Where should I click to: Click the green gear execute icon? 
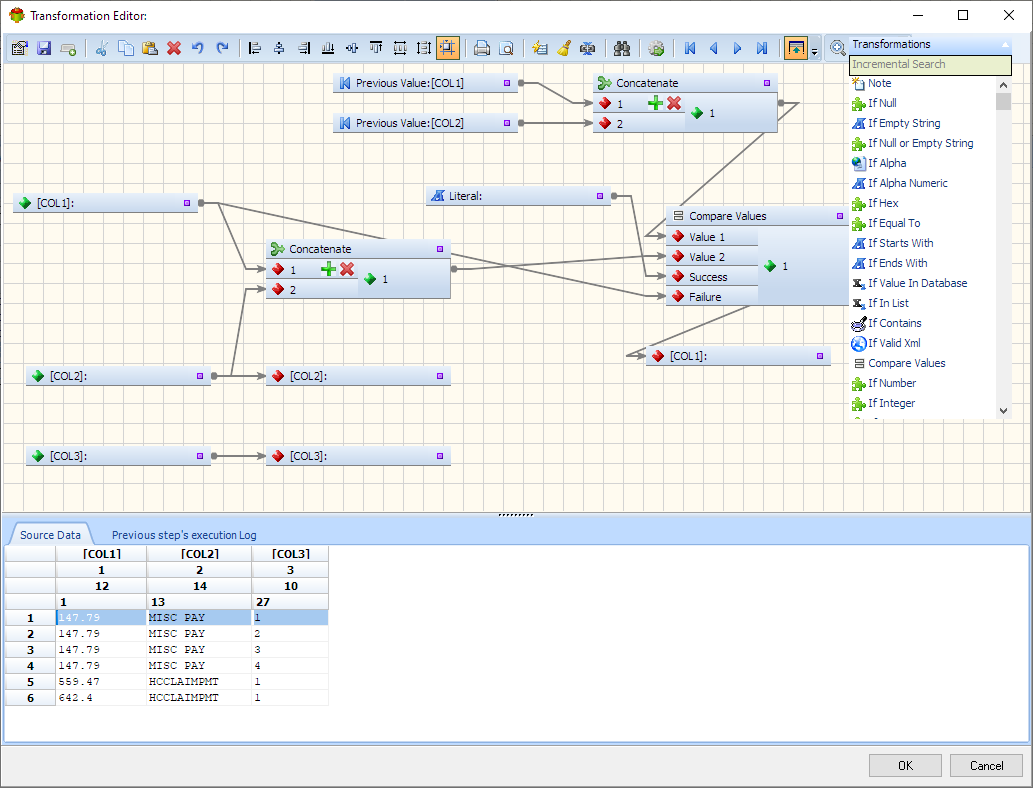point(656,48)
